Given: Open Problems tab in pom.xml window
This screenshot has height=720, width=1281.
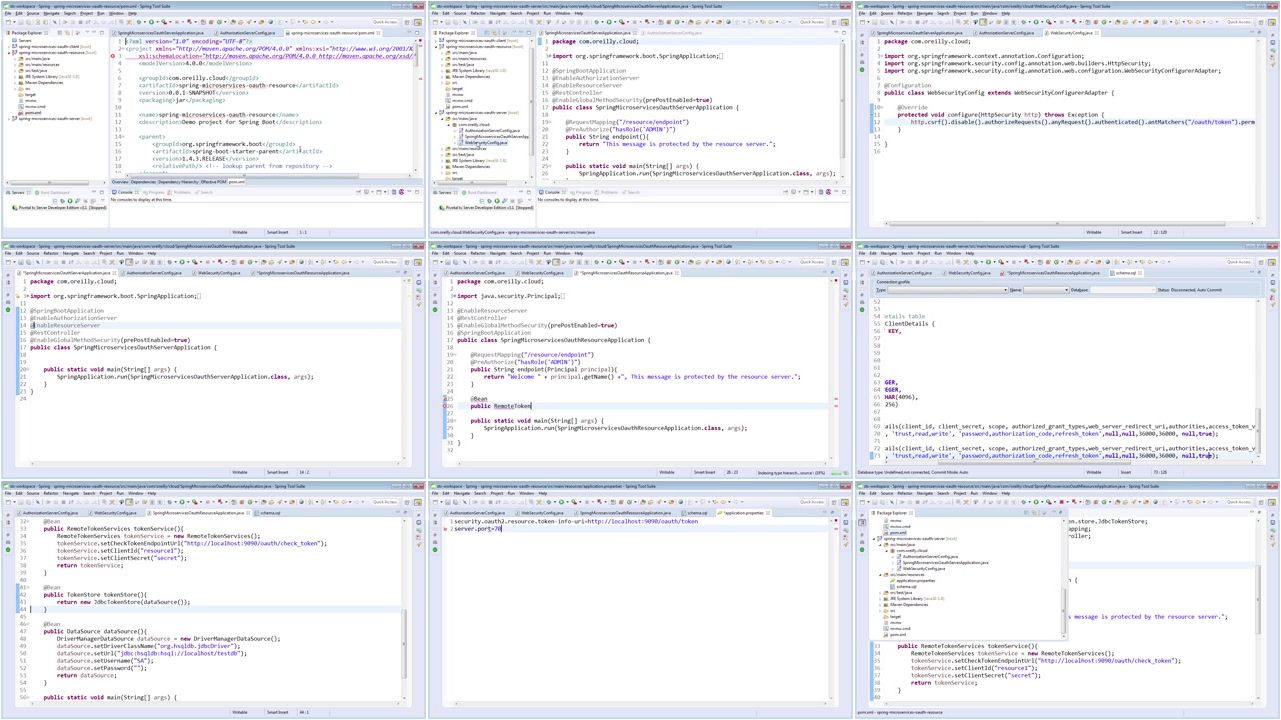Looking at the screenshot, I should point(179,192).
